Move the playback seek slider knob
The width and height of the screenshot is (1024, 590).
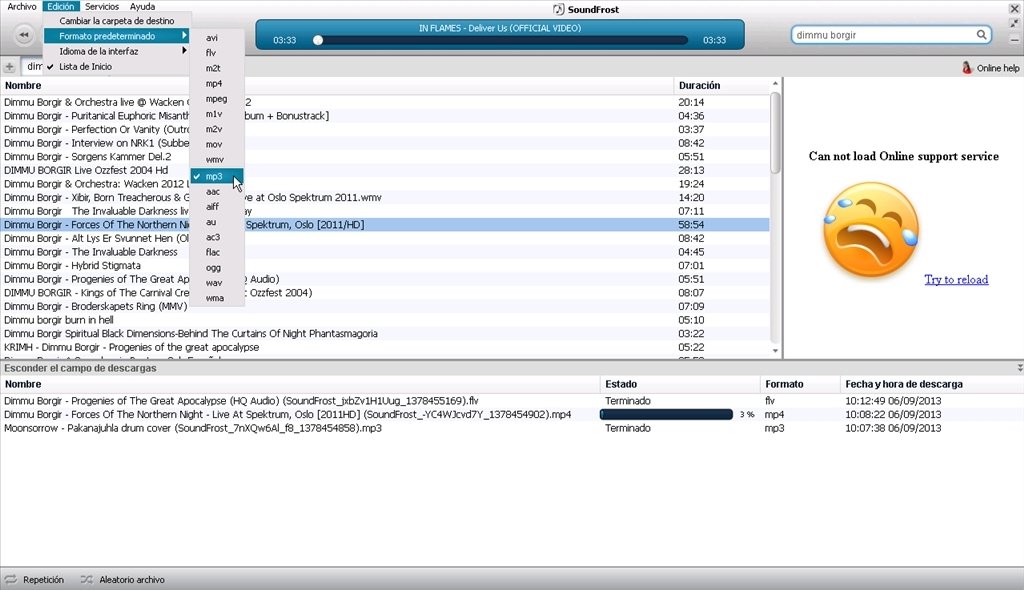click(318, 40)
